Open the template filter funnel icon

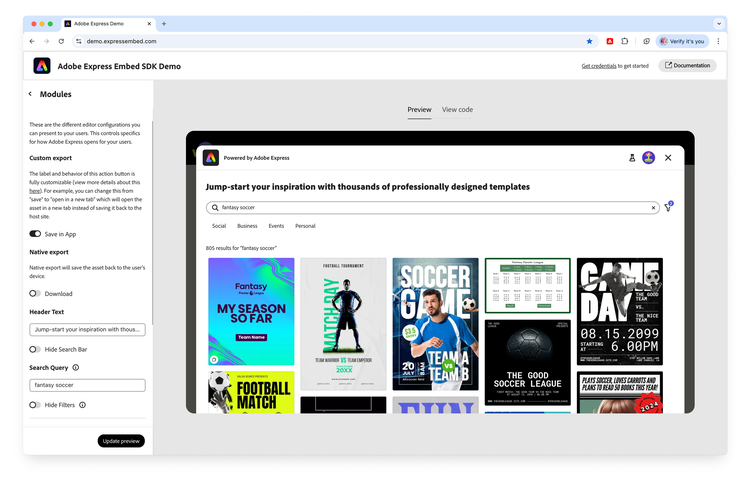pyautogui.click(x=667, y=207)
